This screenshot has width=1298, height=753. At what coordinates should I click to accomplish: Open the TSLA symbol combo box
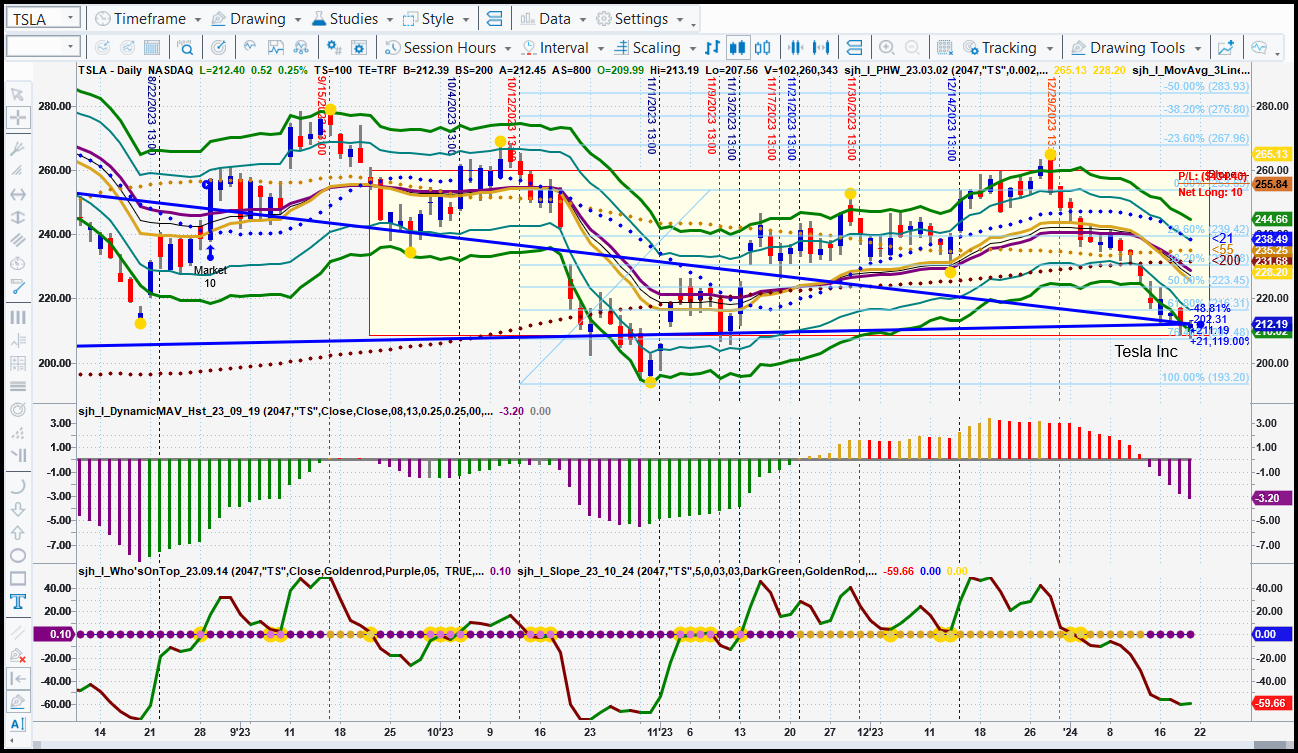click(x=43, y=19)
